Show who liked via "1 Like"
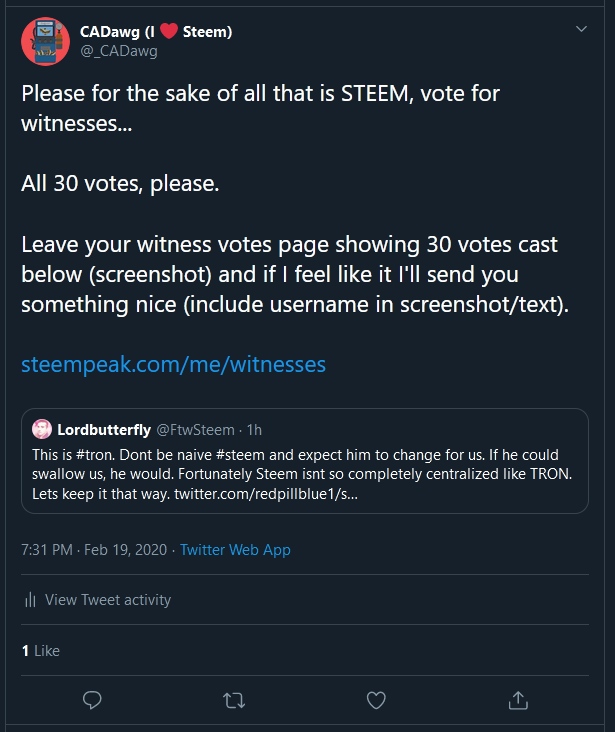This screenshot has width=615, height=732. (41, 651)
